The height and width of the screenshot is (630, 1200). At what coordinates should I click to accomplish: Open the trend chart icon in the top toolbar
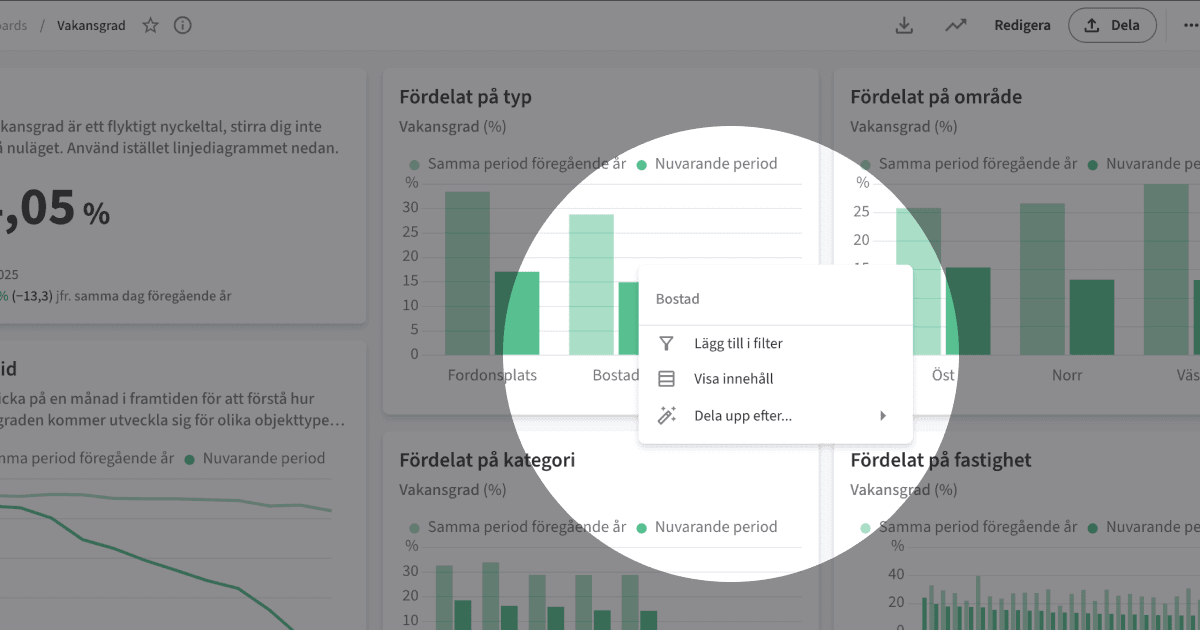(x=955, y=24)
